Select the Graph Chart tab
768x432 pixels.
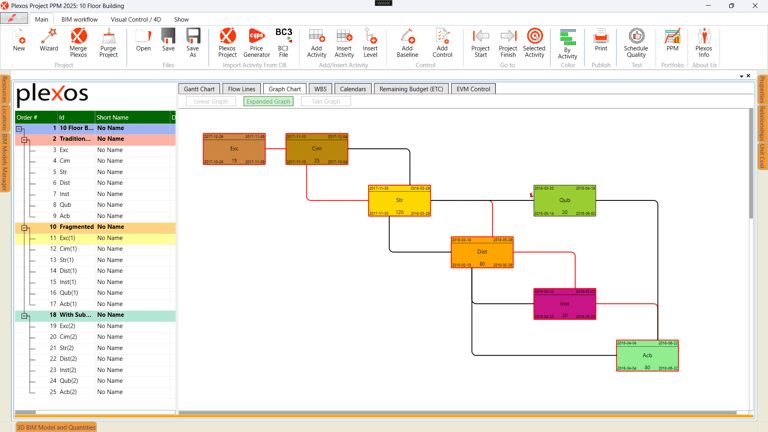pyautogui.click(x=285, y=89)
